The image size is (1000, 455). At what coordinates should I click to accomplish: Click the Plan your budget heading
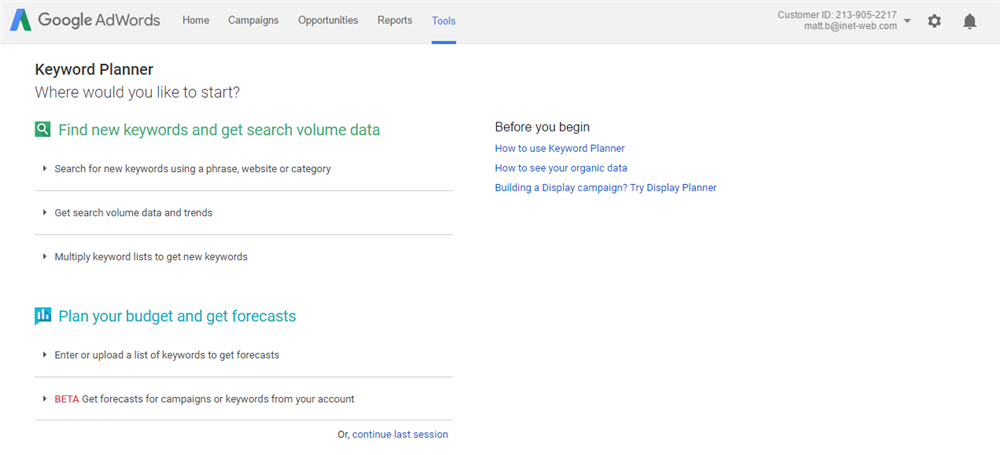[x=177, y=316]
